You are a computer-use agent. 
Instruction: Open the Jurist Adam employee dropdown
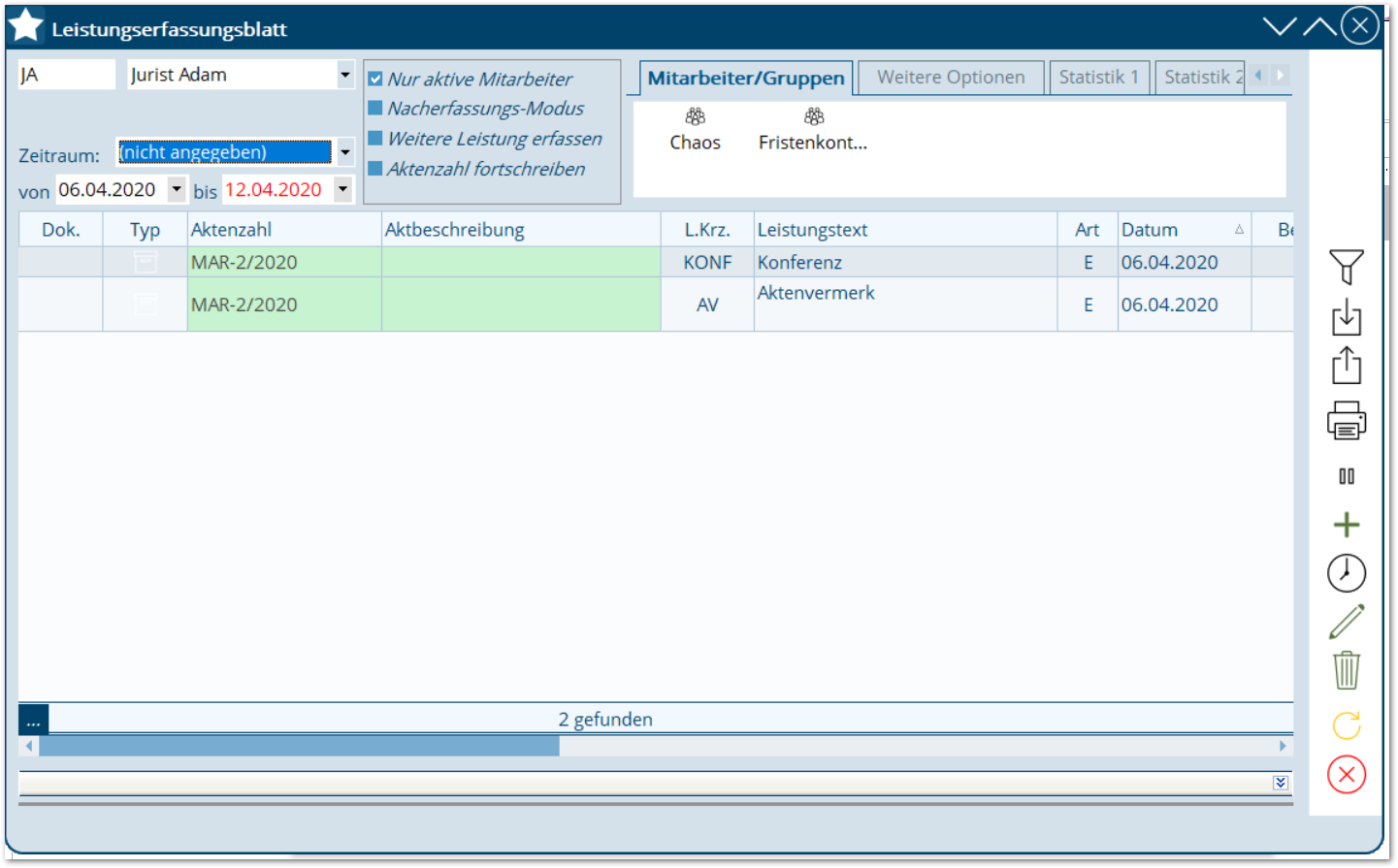345,75
